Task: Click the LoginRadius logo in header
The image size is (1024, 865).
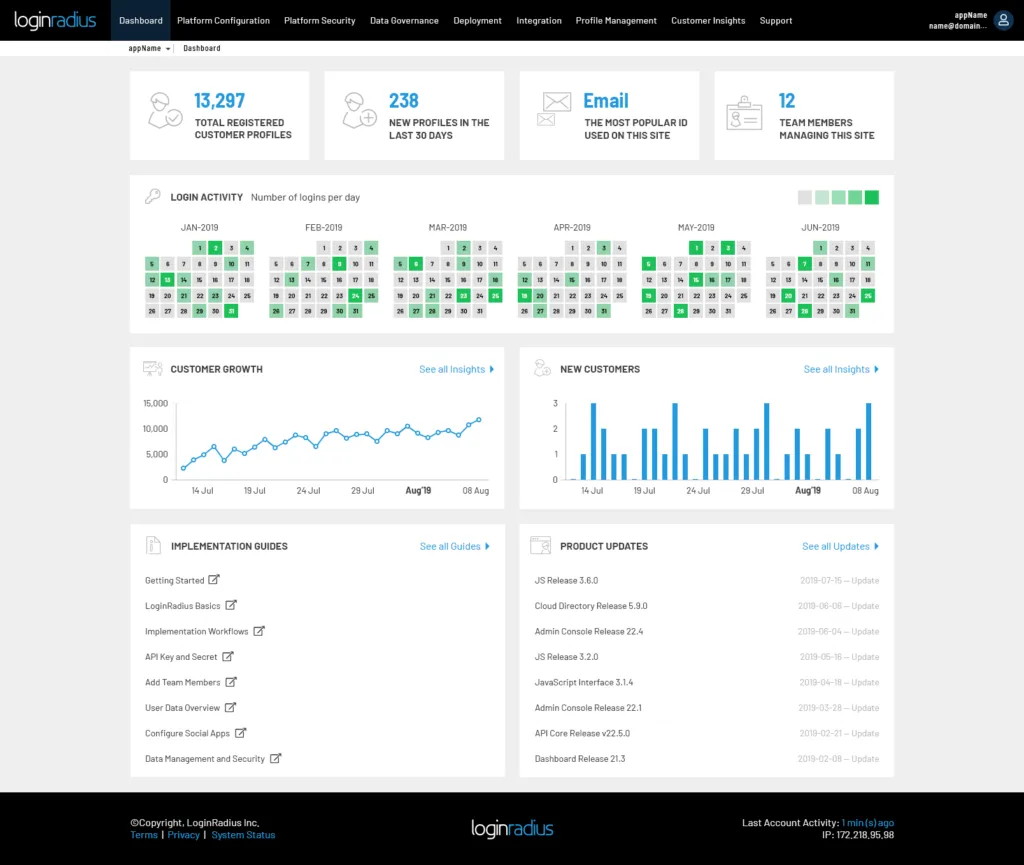Action: (x=55, y=20)
